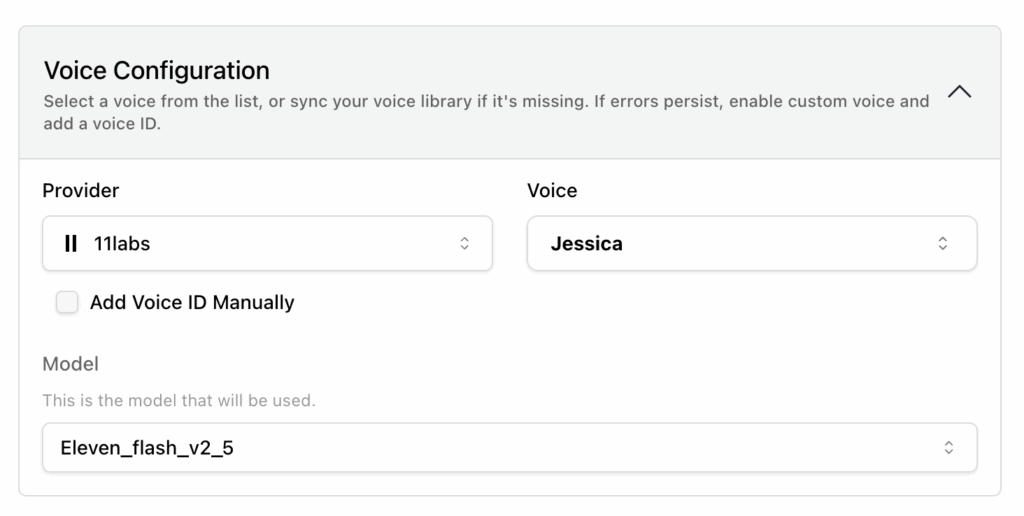Click up-down arrows in Model dropdown
This screenshot has width=1024, height=516.
949,448
